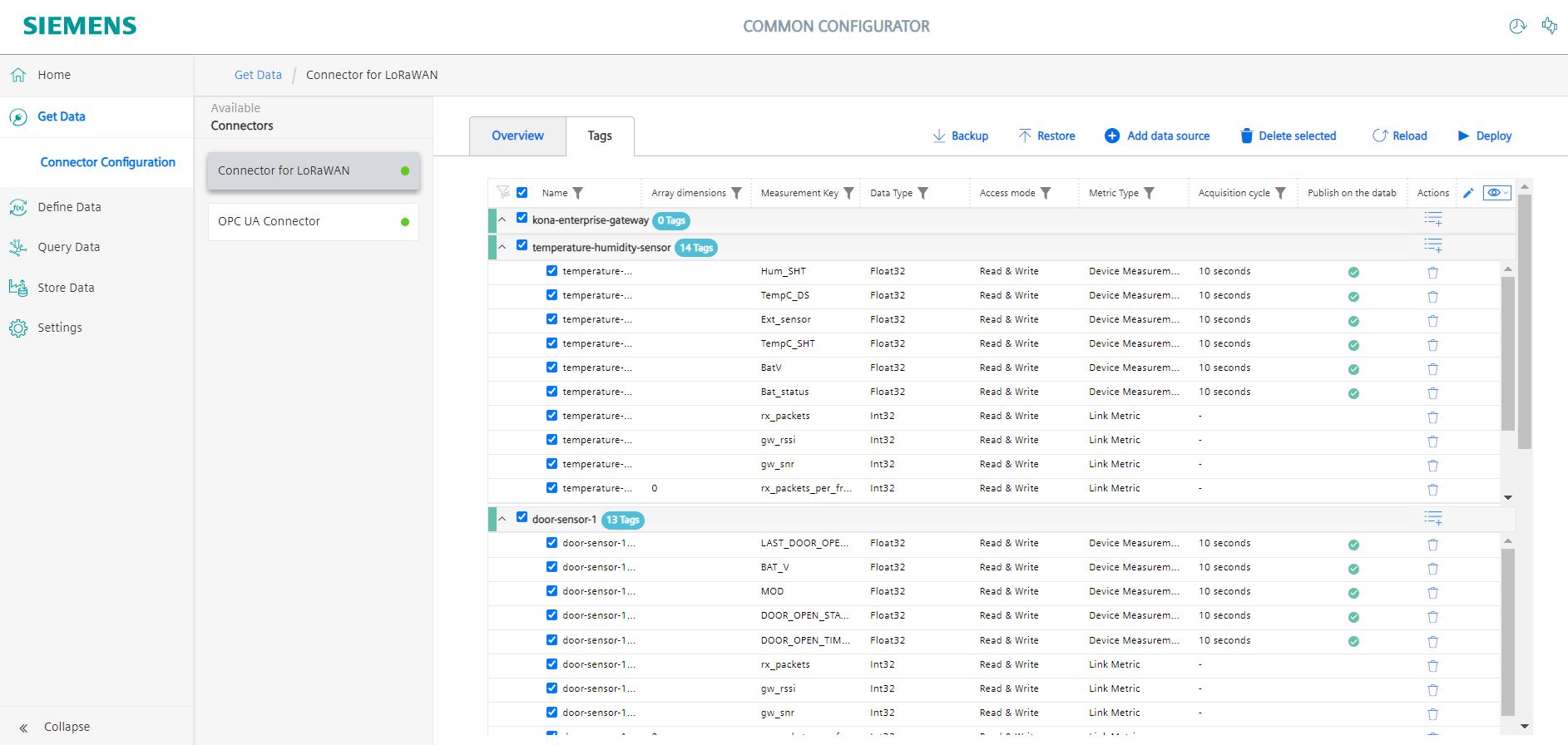Click the hand pointer icon in header

pyautogui.click(x=1549, y=26)
